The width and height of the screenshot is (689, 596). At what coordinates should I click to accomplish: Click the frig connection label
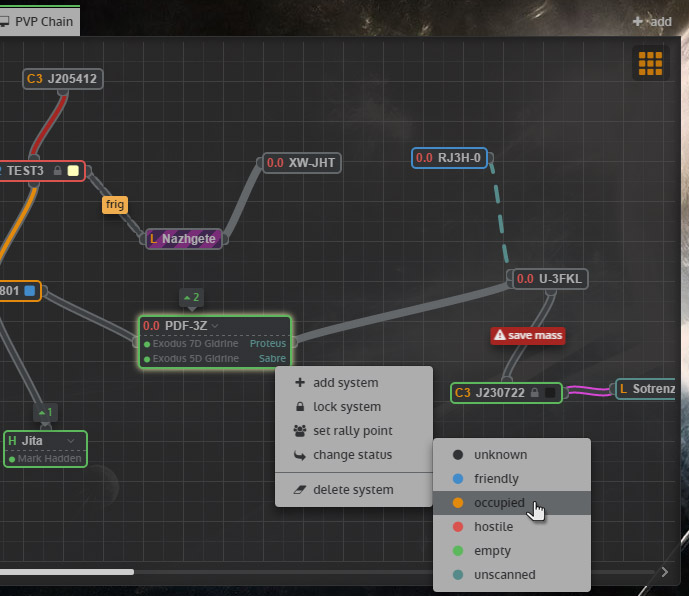pyautogui.click(x=115, y=204)
